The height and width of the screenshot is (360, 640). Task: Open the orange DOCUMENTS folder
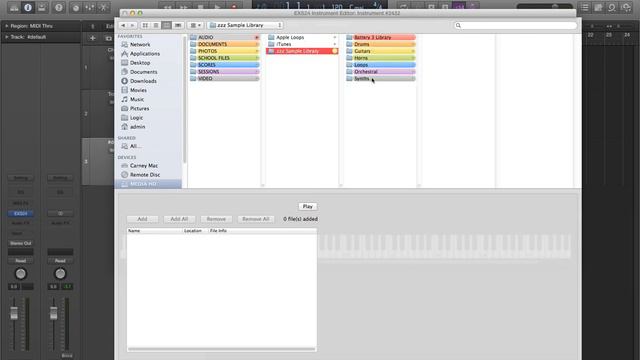pyautogui.click(x=224, y=44)
